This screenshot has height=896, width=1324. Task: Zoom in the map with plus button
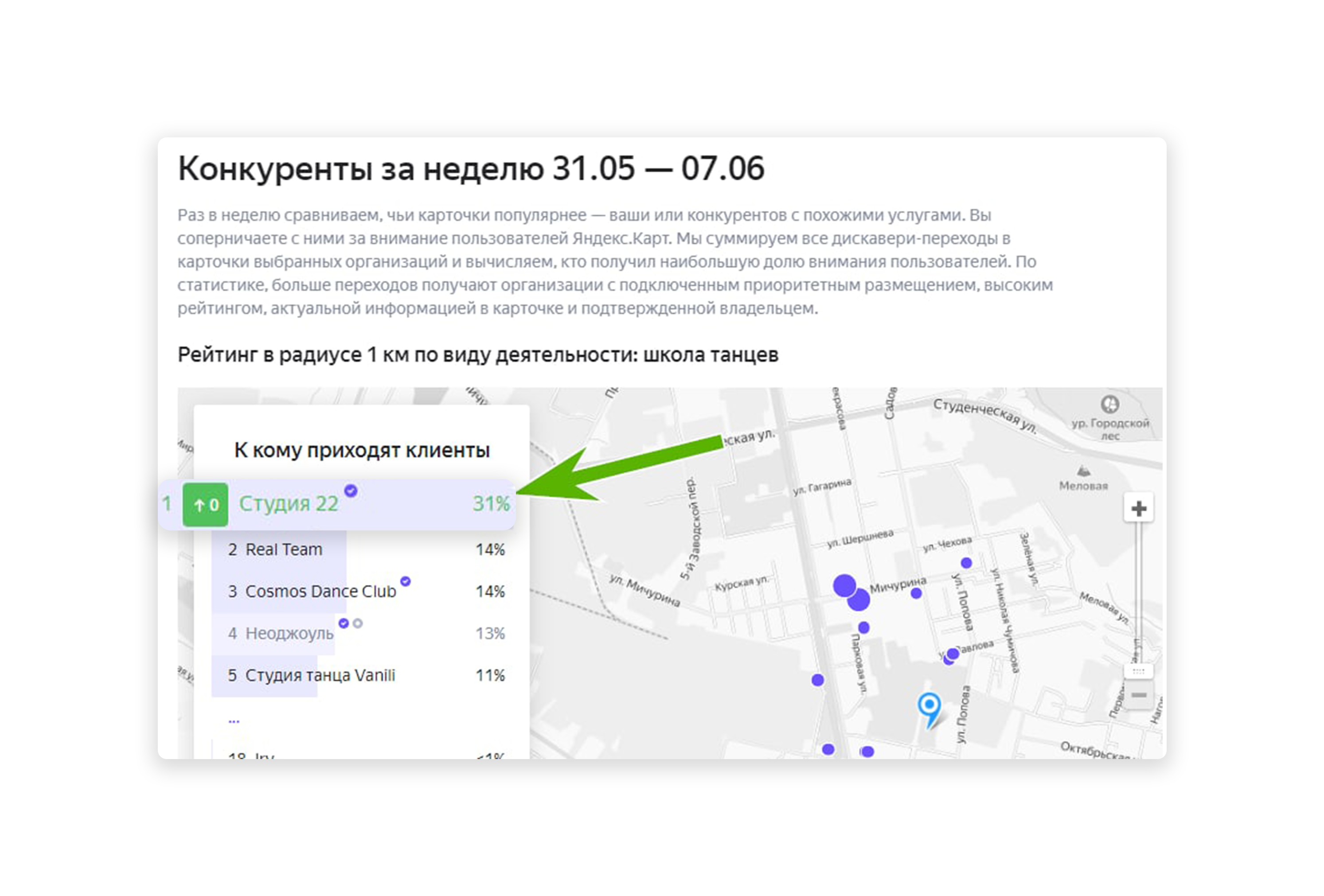1138,508
